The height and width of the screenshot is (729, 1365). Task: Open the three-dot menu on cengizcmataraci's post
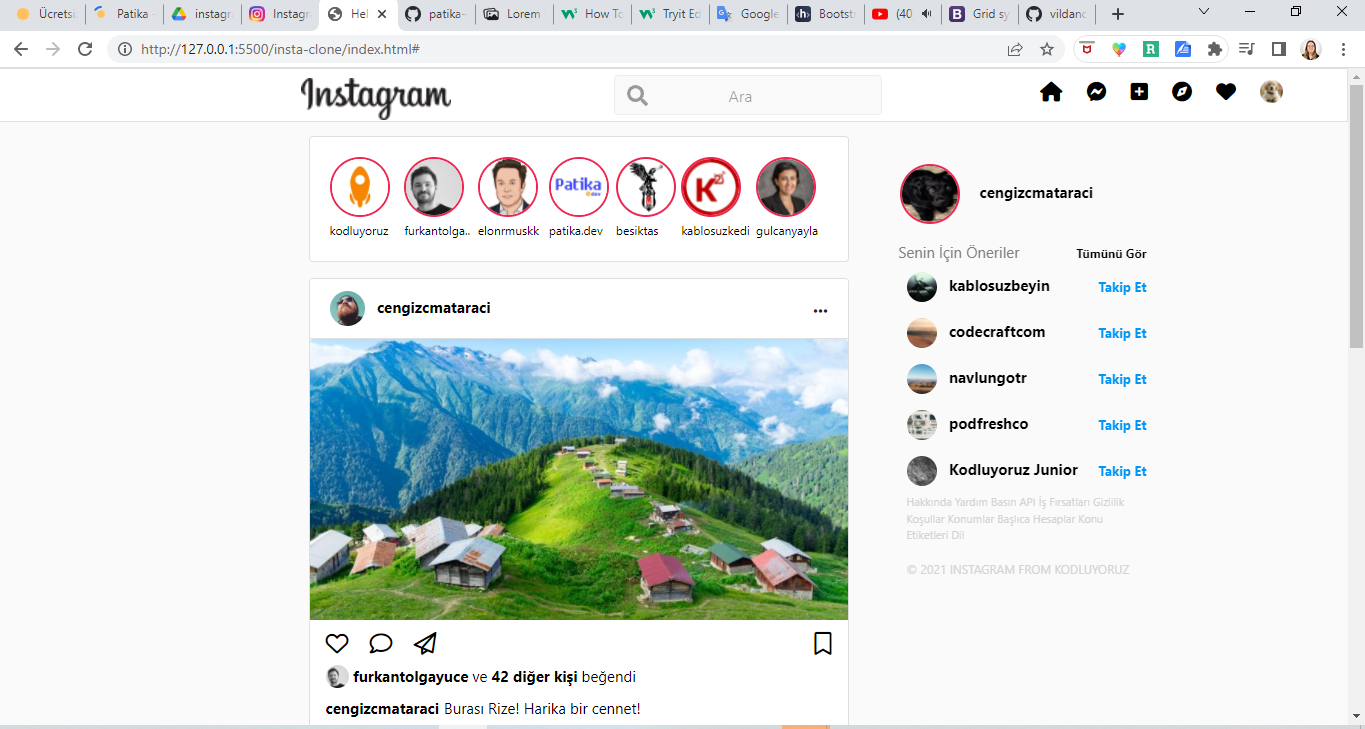tap(820, 311)
